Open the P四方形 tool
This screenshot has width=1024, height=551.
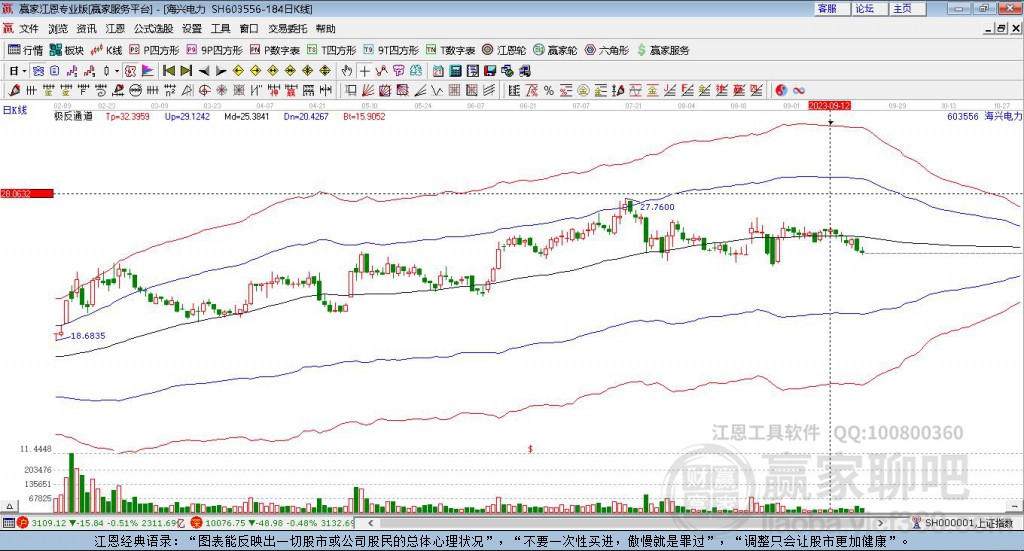[x=154, y=50]
